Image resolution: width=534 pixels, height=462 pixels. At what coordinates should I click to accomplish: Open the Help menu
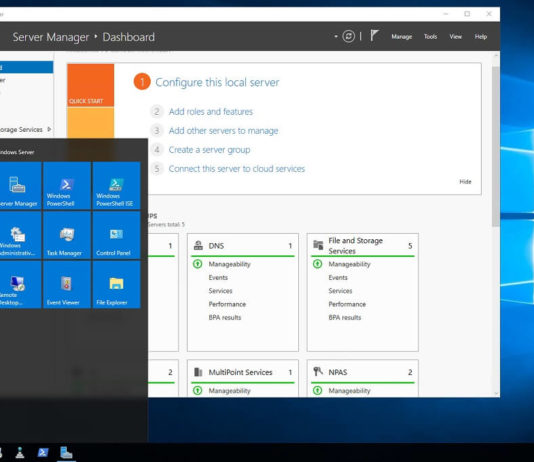(481, 36)
